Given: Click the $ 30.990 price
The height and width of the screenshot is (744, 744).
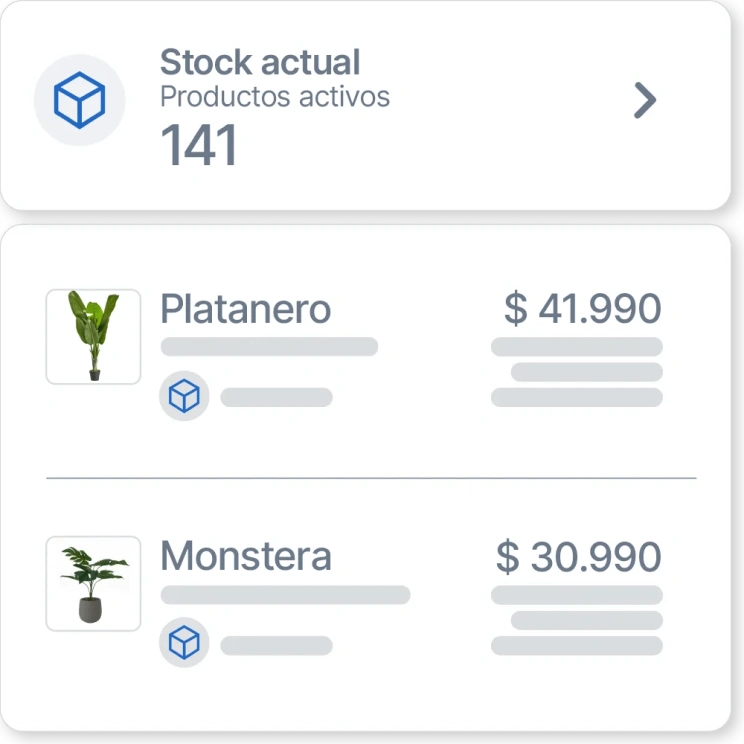Looking at the screenshot, I should 578,557.
